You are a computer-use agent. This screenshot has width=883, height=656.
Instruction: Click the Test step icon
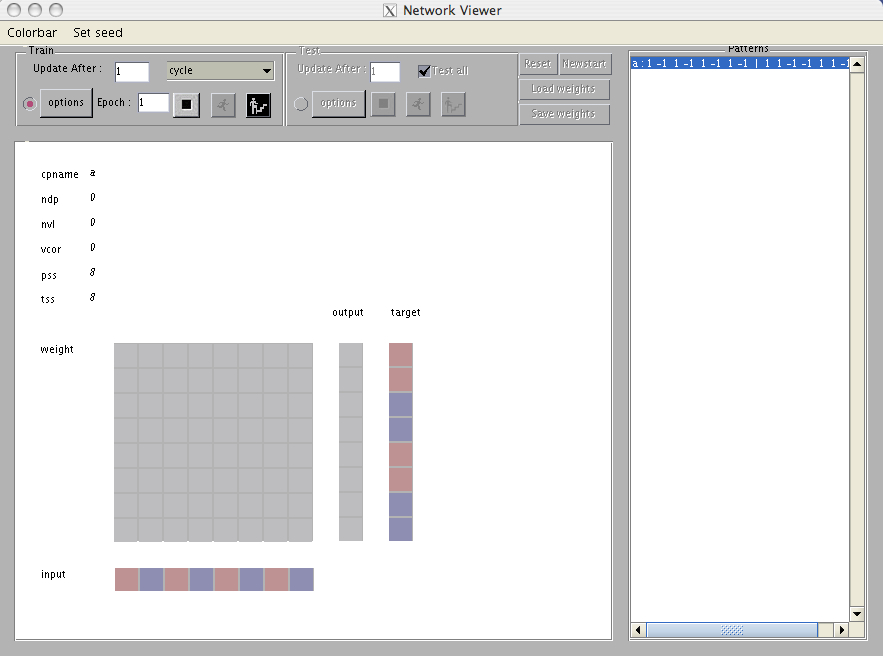pos(453,104)
